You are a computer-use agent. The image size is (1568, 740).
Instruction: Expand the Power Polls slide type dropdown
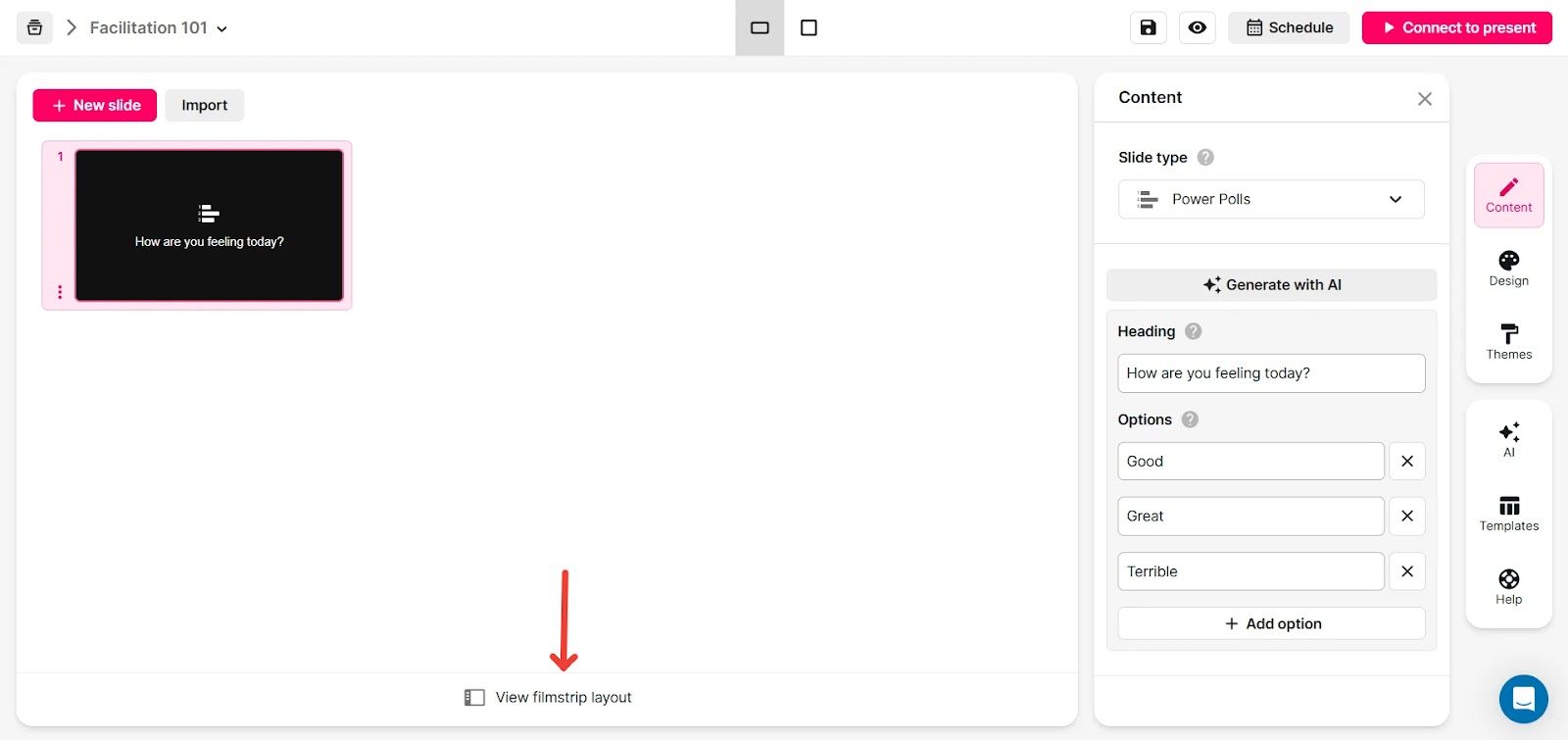(x=1271, y=199)
